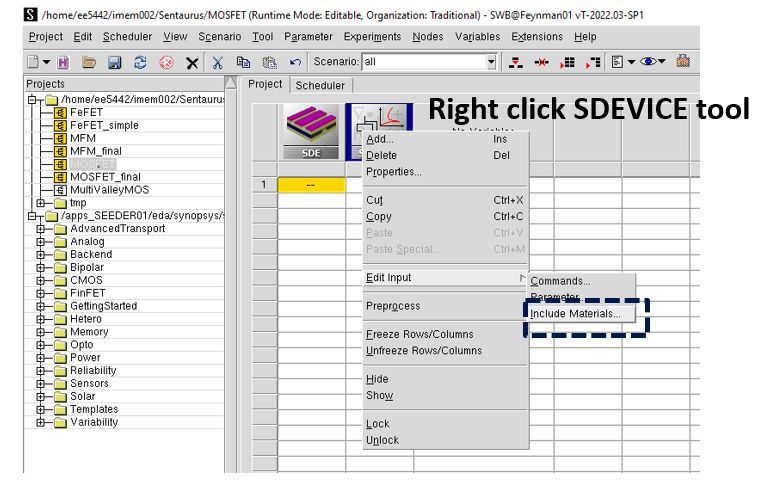Click the Abort stop-sign toolbar icon
Image resolution: width=781 pixels, height=482 pixels.
point(166,62)
